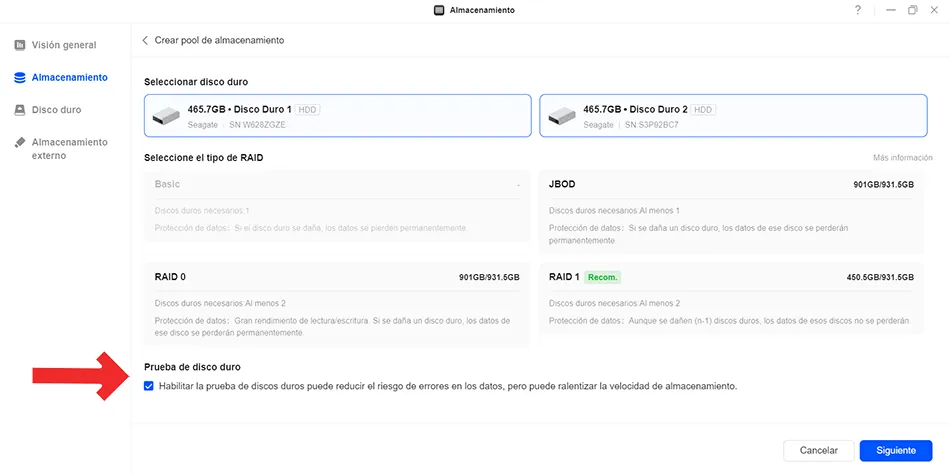The width and height of the screenshot is (950, 474).
Task: Select the RAID 1 recommended option
Action: (x=731, y=298)
